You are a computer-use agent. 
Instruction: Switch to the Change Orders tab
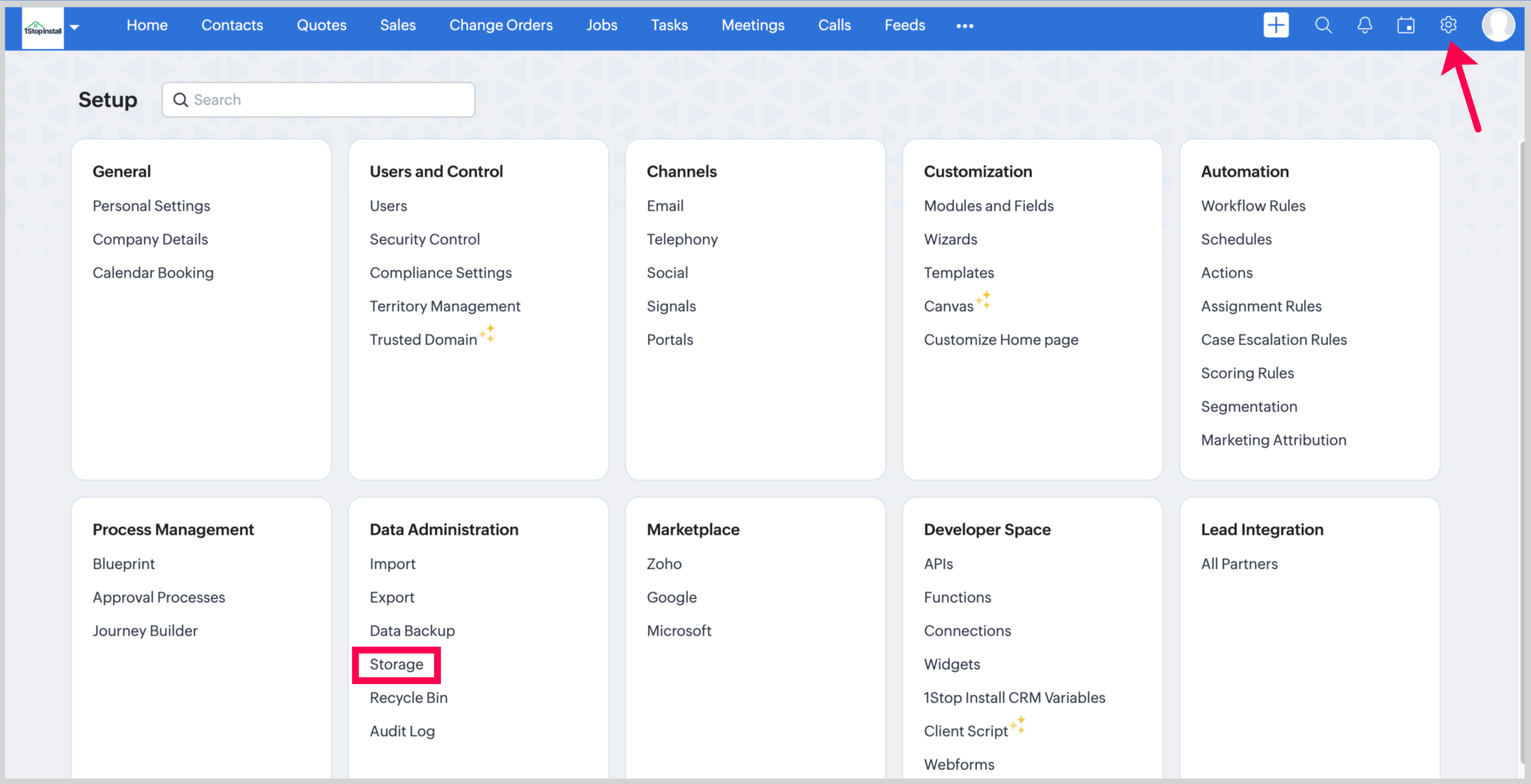(500, 26)
